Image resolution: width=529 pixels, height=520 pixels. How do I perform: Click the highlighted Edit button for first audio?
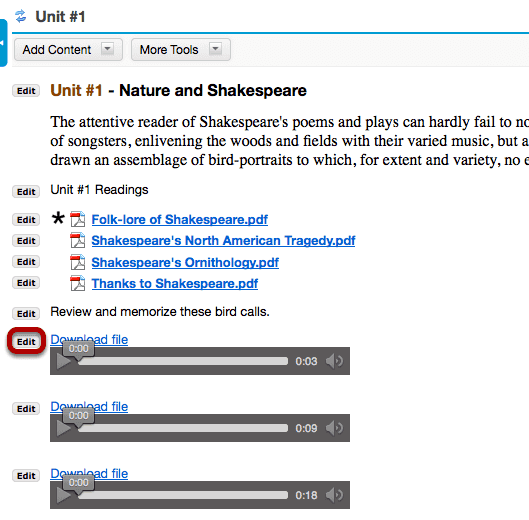(x=26, y=341)
